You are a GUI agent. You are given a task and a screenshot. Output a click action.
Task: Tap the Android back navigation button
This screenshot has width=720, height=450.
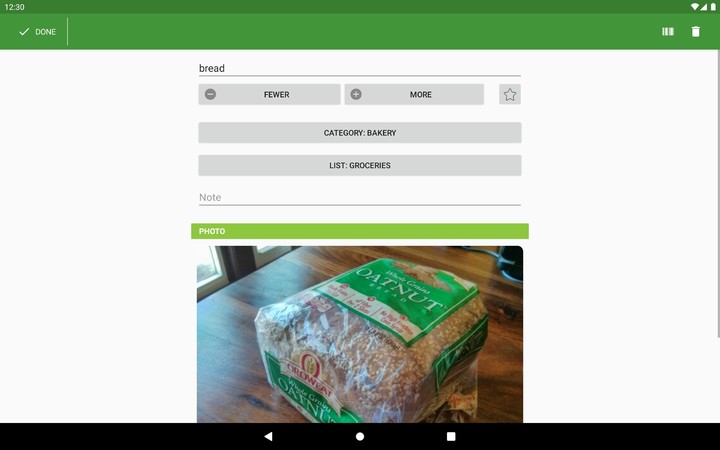coord(268,436)
